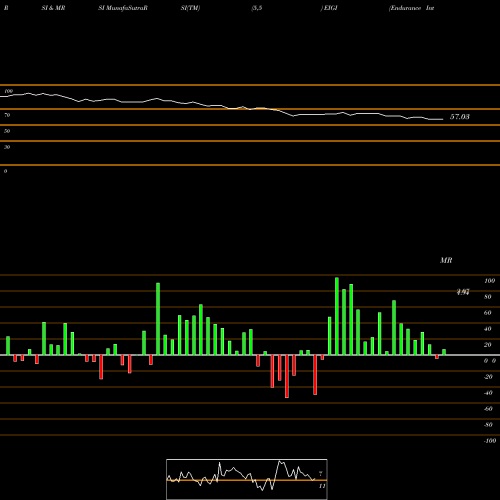Click the MR label above the bar chart
The image size is (500, 500).
(x=446, y=260)
